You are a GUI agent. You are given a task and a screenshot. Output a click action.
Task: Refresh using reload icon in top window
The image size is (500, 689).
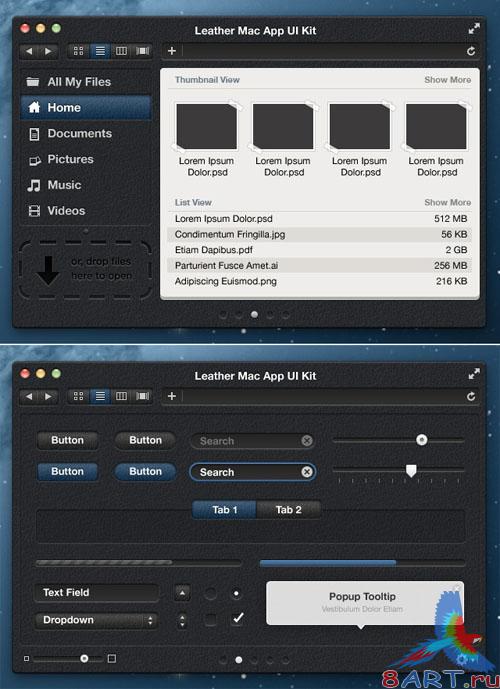tap(471, 51)
